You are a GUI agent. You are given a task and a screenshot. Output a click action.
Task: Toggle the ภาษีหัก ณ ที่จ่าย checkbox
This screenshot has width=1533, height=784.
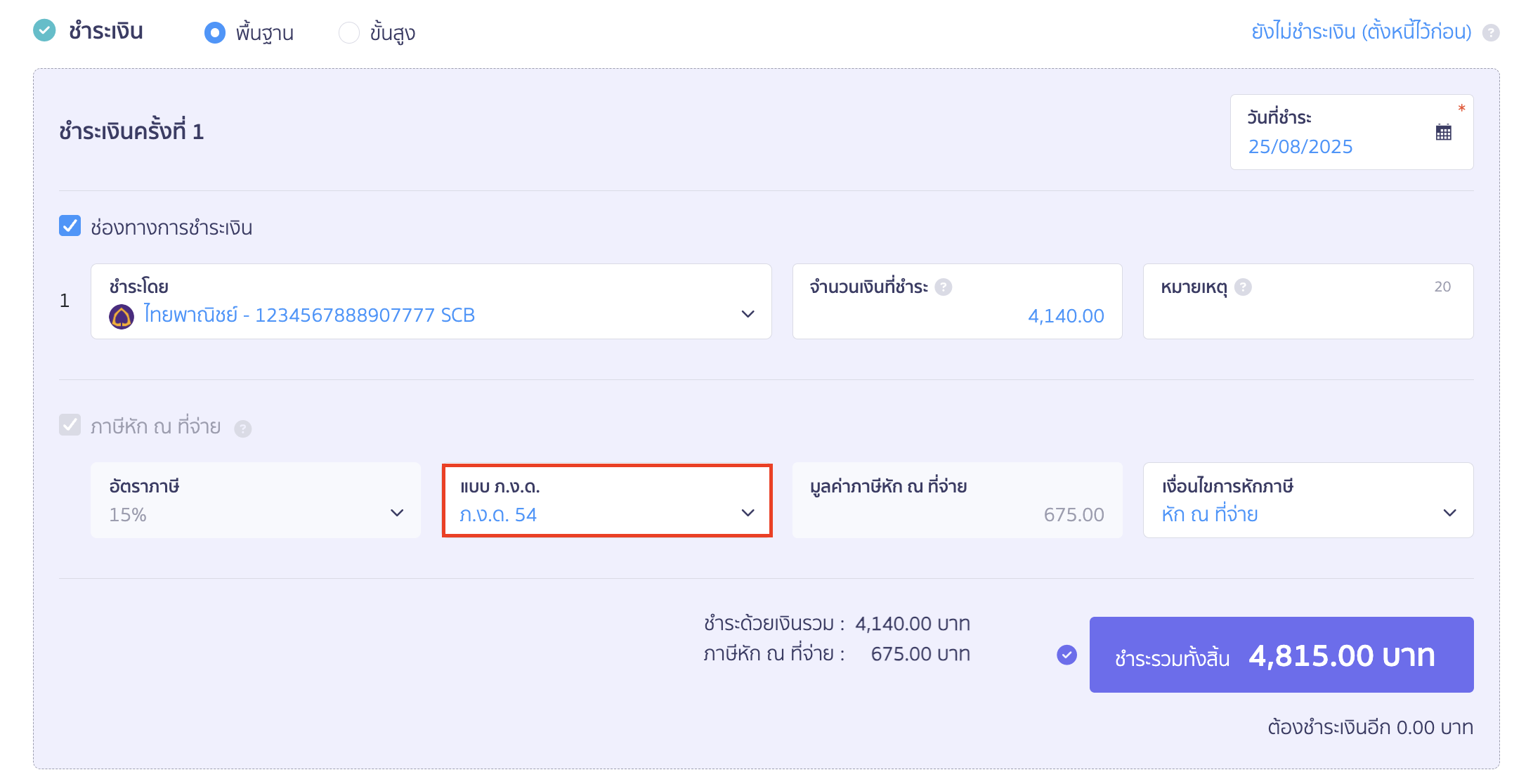[70, 425]
